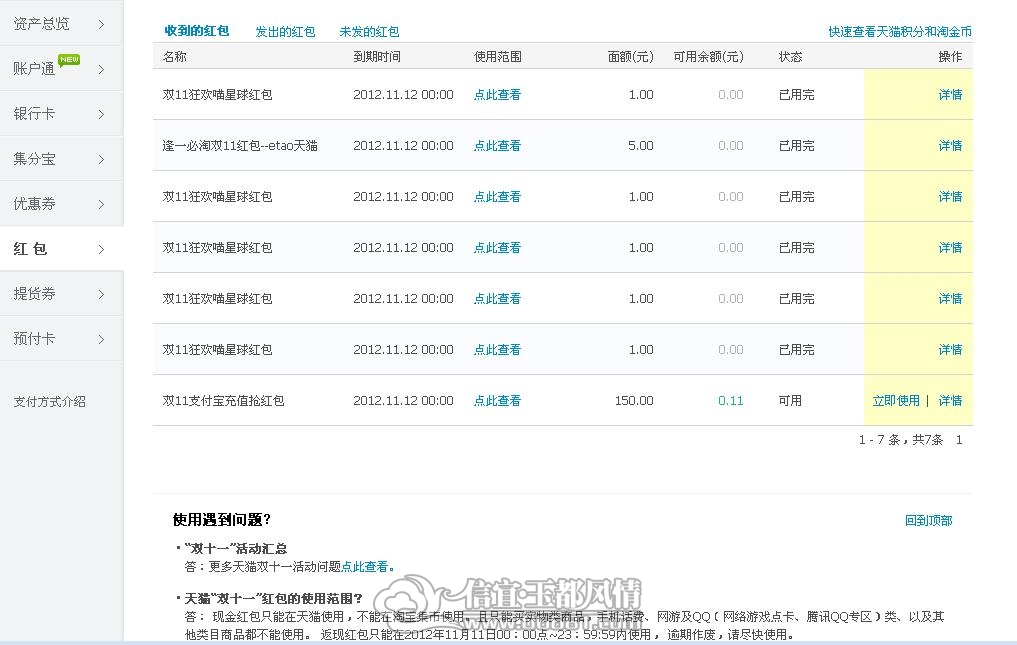This screenshot has height=645, width=1017.
Task: Open 账户通 in the sidebar
Action: click(34, 69)
